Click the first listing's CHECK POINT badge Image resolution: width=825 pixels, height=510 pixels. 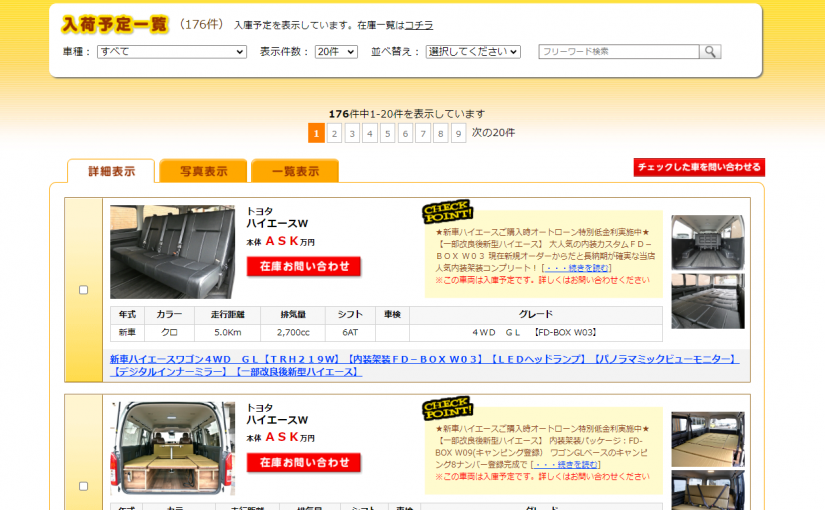click(447, 212)
